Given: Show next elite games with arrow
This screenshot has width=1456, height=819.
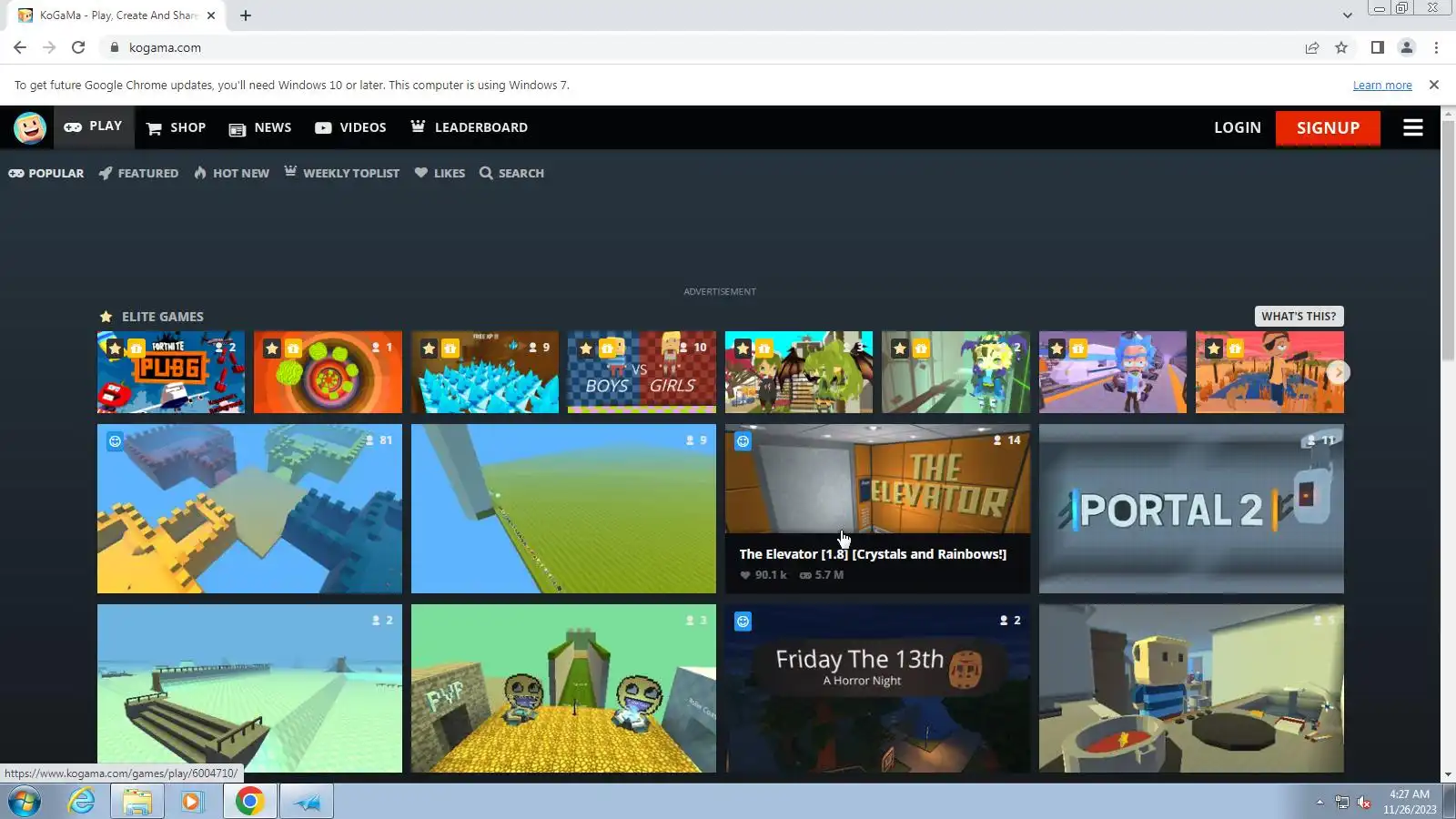Looking at the screenshot, I should pyautogui.click(x=1338, y=372).
